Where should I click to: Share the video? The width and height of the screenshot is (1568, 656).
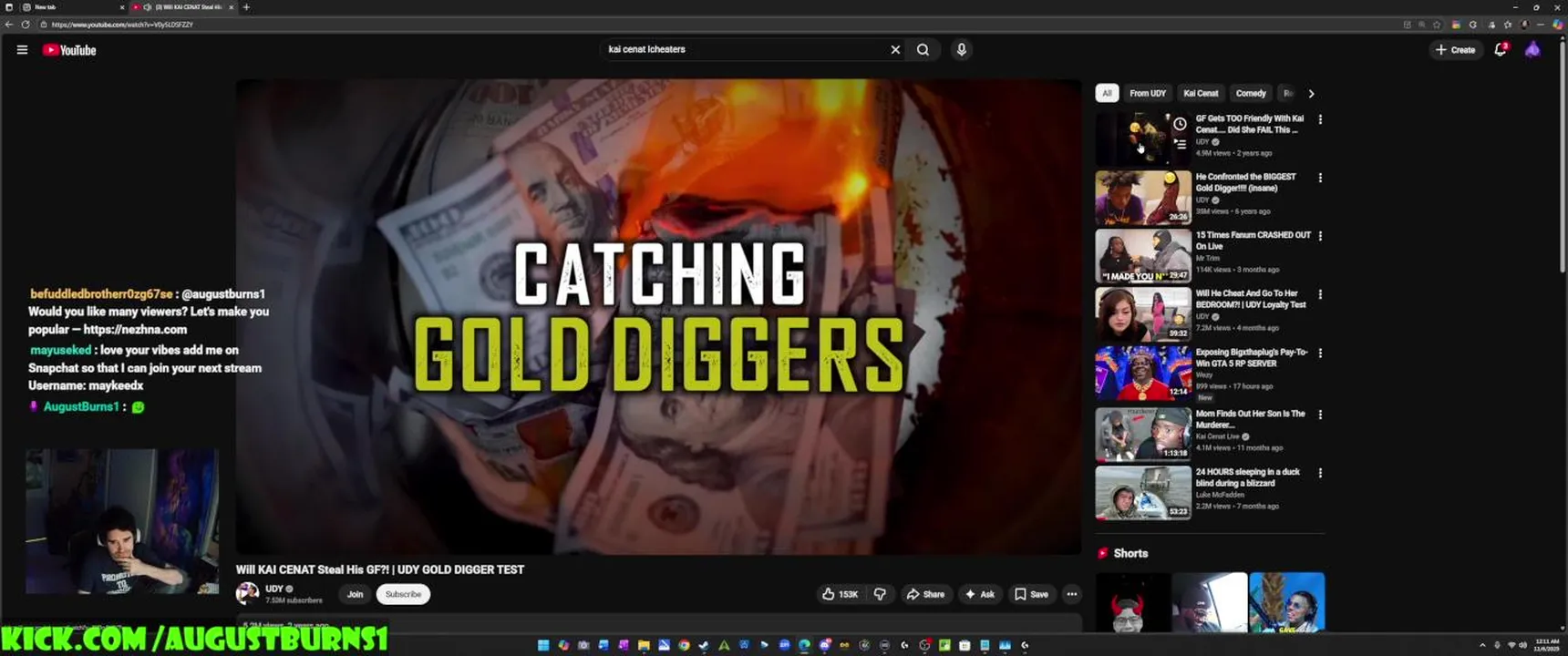pos(925,594)
